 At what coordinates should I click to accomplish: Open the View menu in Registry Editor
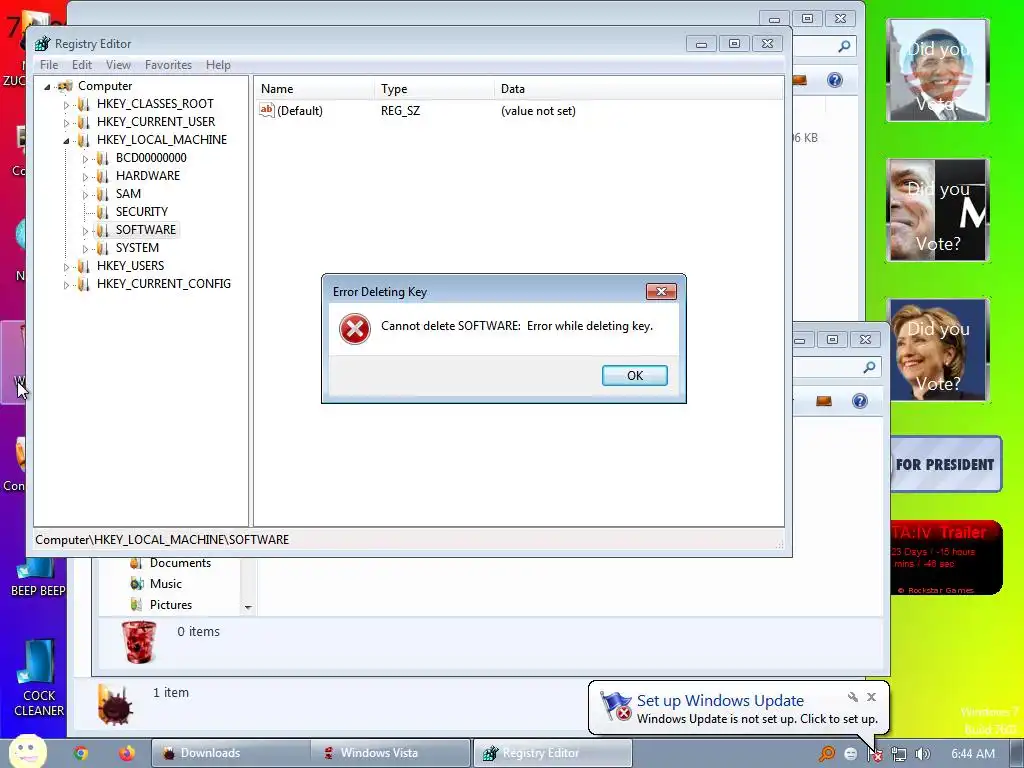pos(118,65)
